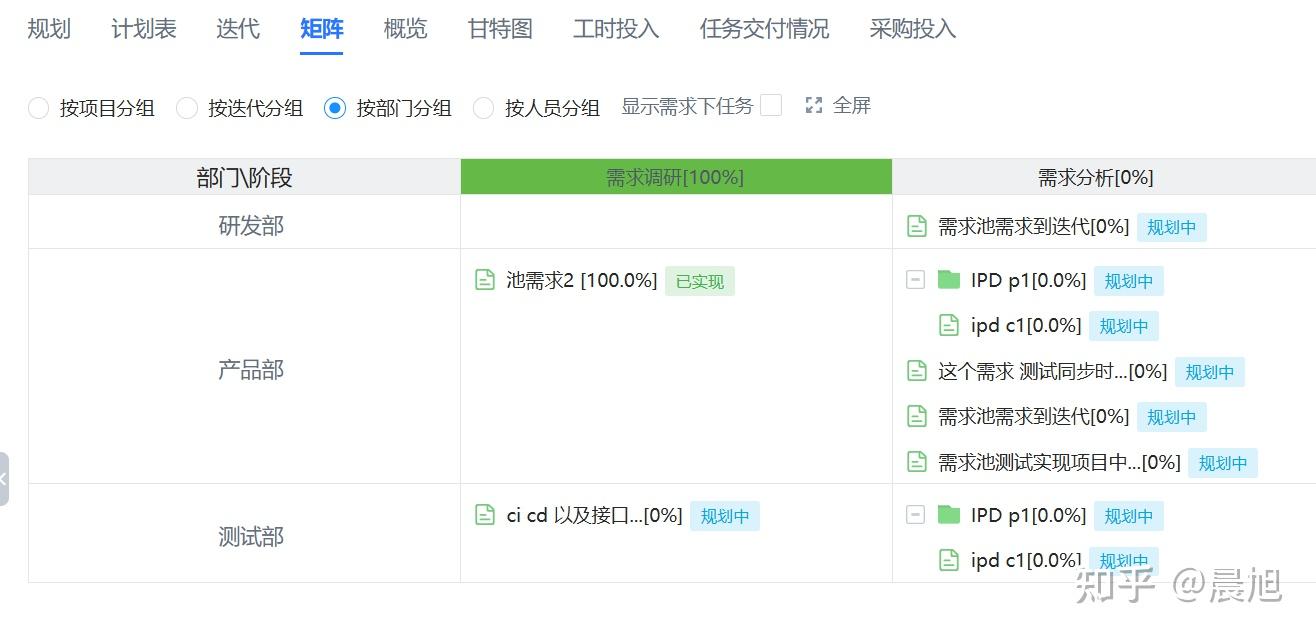Choose 按人员分组 radio option
The image size is (1316, 639).
(x=484, y=108)
